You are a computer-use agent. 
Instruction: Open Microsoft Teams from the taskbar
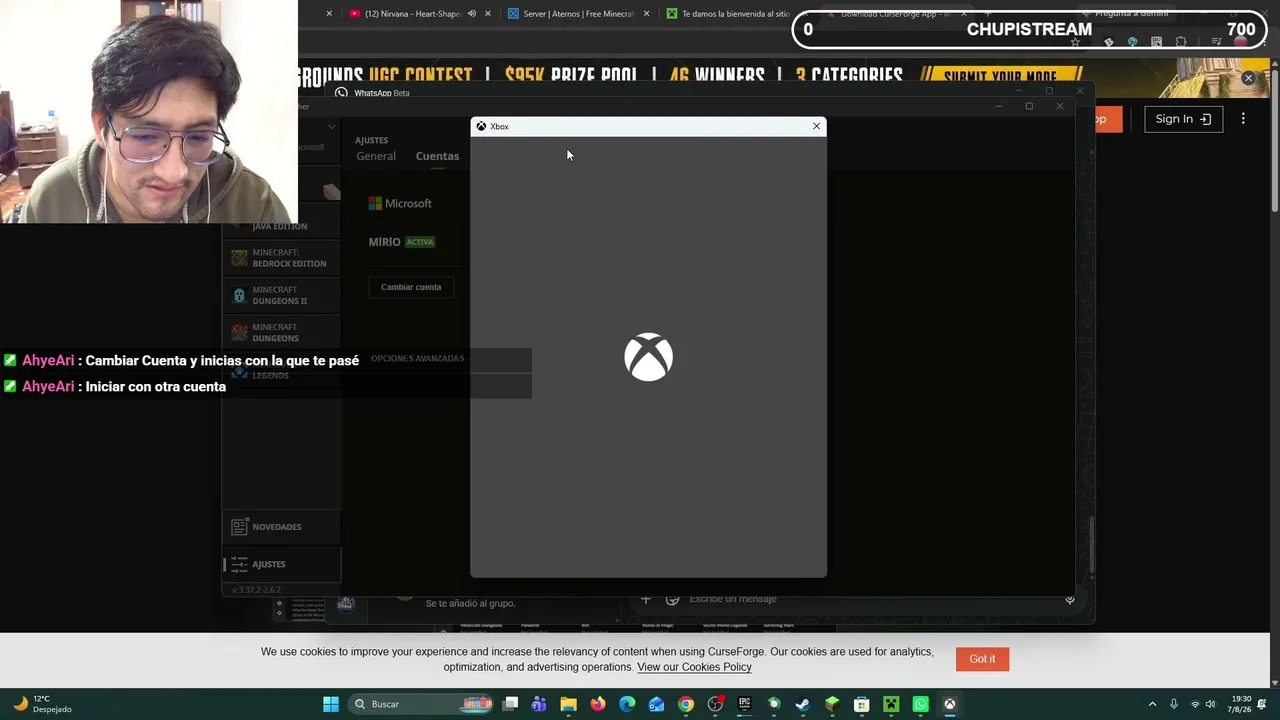coord(539,704)
